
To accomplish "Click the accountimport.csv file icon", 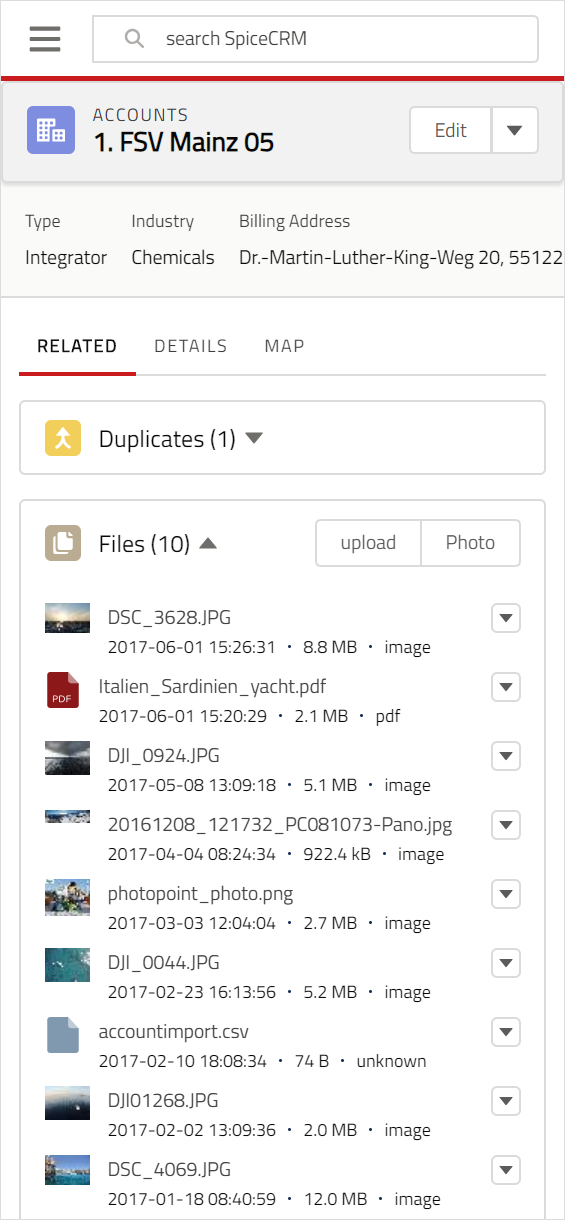I will tap(63, 1035).
